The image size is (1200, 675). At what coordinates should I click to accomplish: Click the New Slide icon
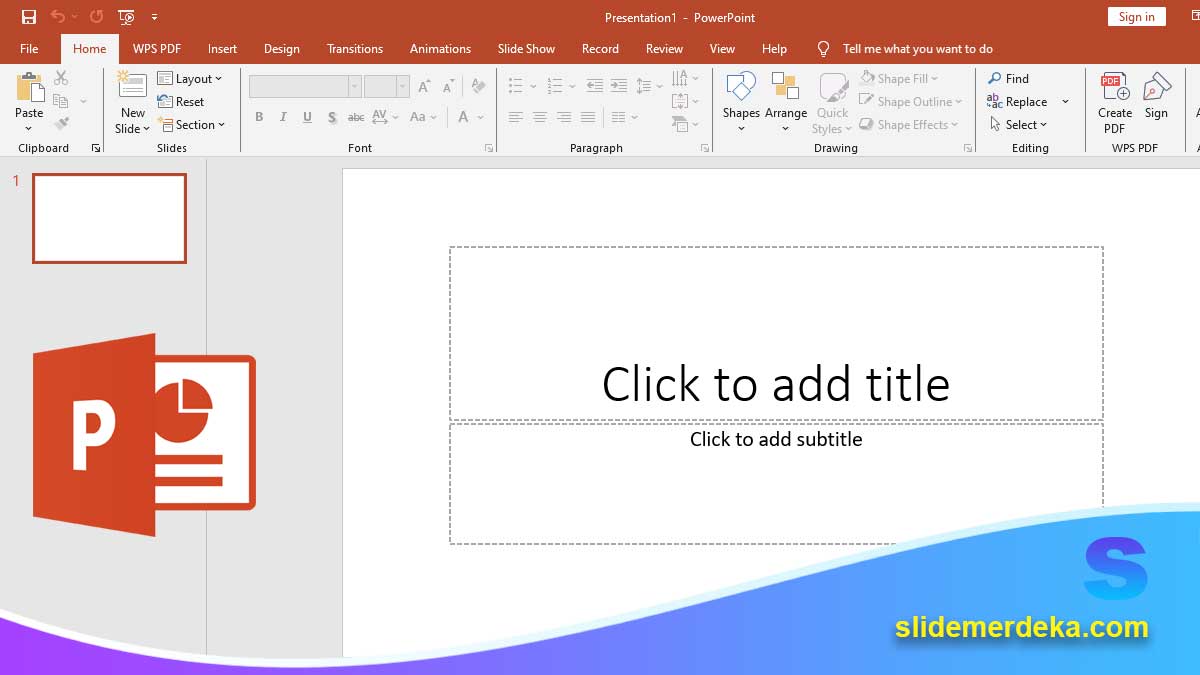click(x=132, y=86)
